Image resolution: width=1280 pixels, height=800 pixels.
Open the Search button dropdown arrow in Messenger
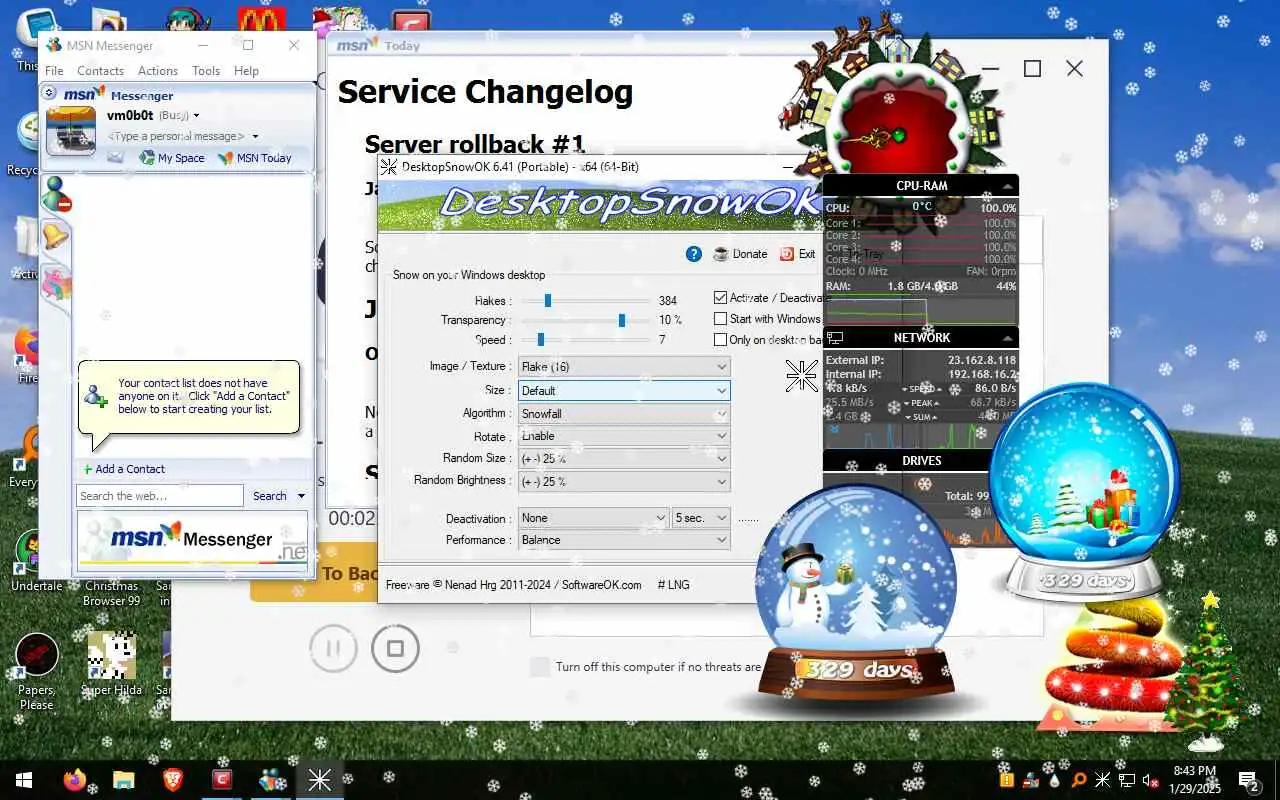301,496
